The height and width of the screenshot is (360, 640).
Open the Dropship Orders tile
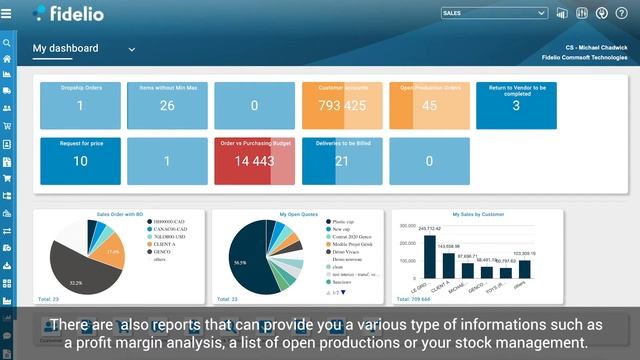pyautogui.click(x=80, y=106)
